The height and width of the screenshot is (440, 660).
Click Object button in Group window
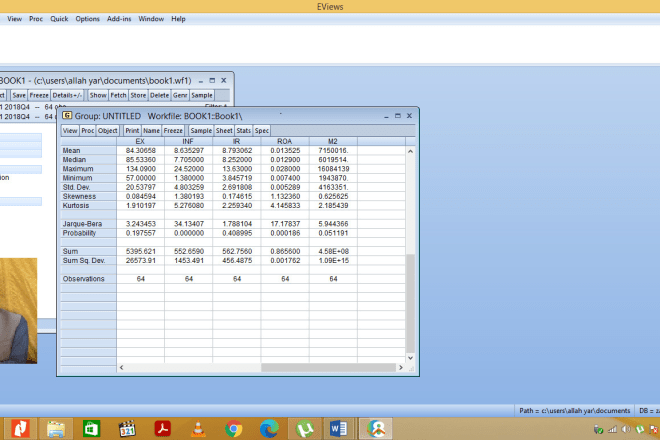(108, 131)
